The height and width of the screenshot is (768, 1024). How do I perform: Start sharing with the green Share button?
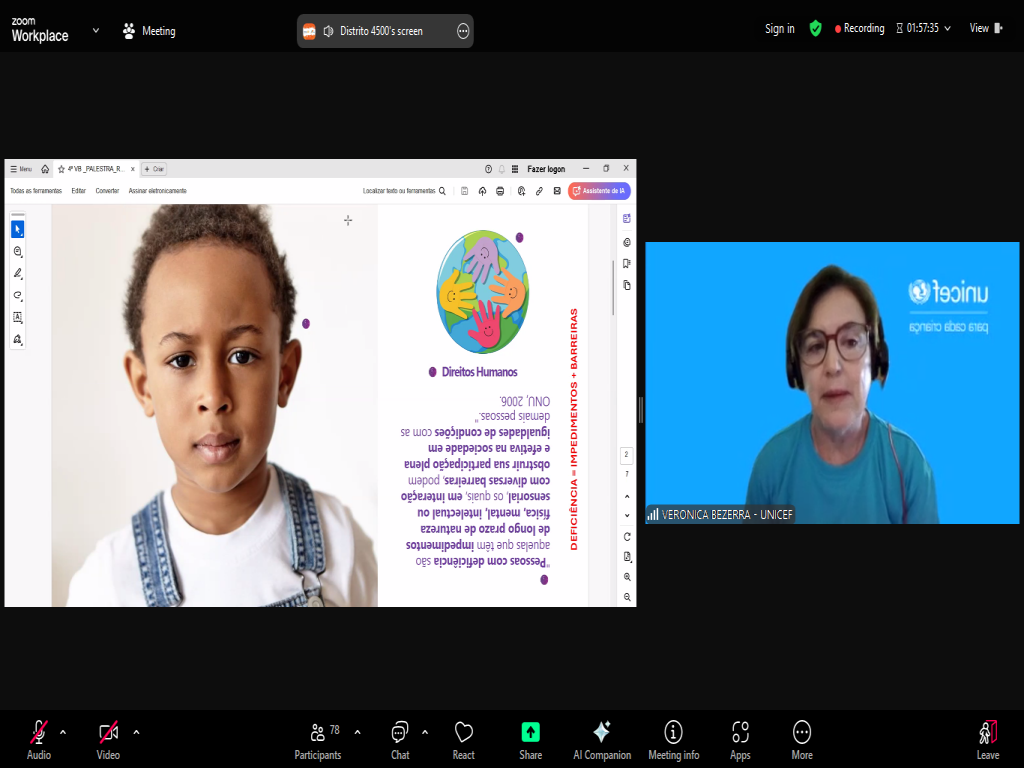point(530,739)
